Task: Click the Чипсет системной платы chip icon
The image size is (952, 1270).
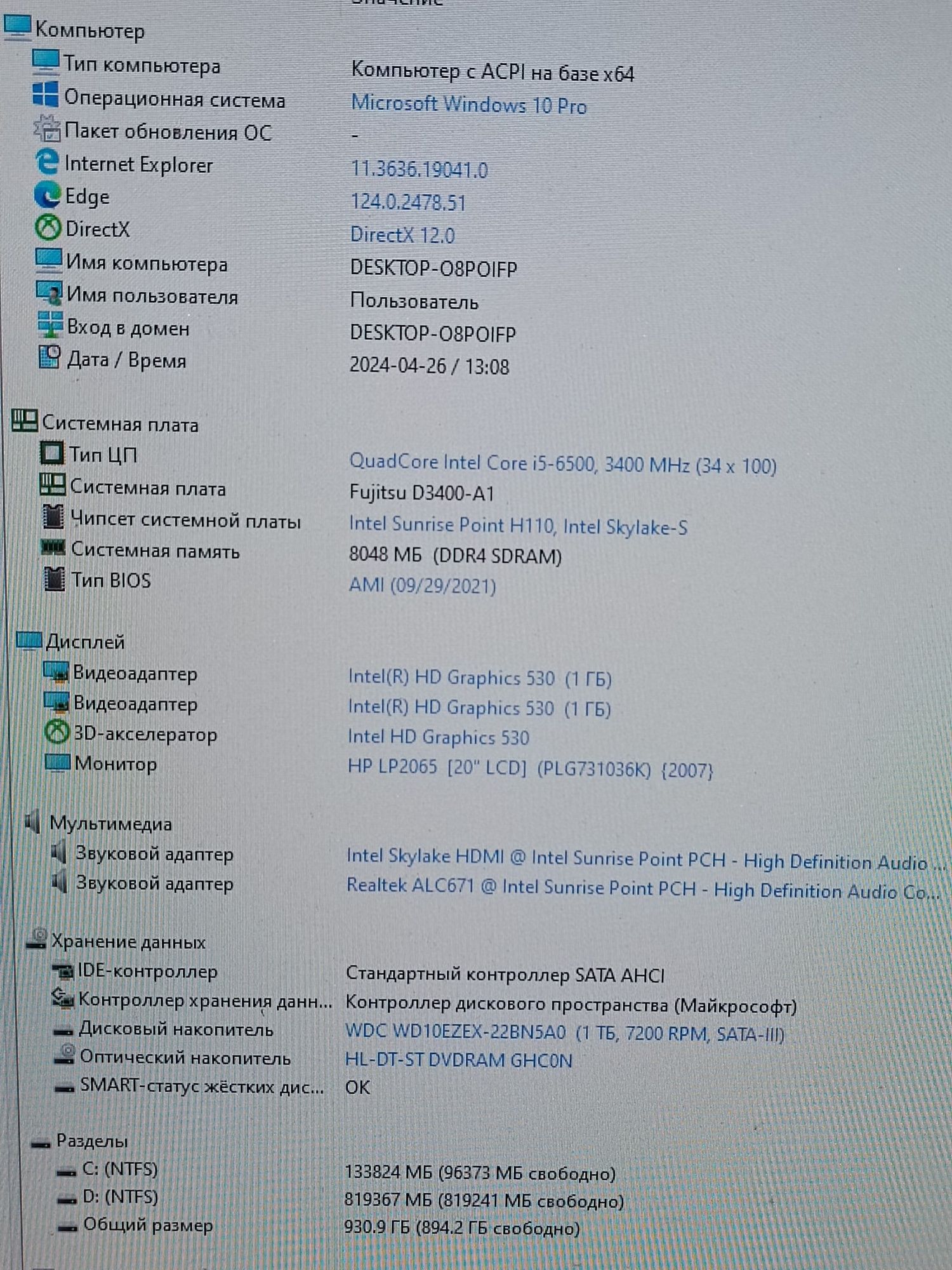Action: pyautogui.click(x=53, y=516)
